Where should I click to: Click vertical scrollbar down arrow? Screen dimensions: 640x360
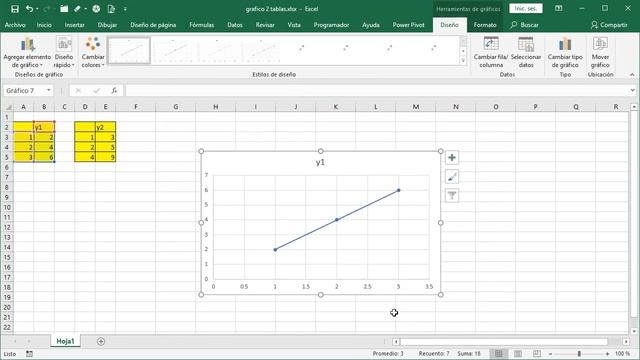[x=633, y=331]
